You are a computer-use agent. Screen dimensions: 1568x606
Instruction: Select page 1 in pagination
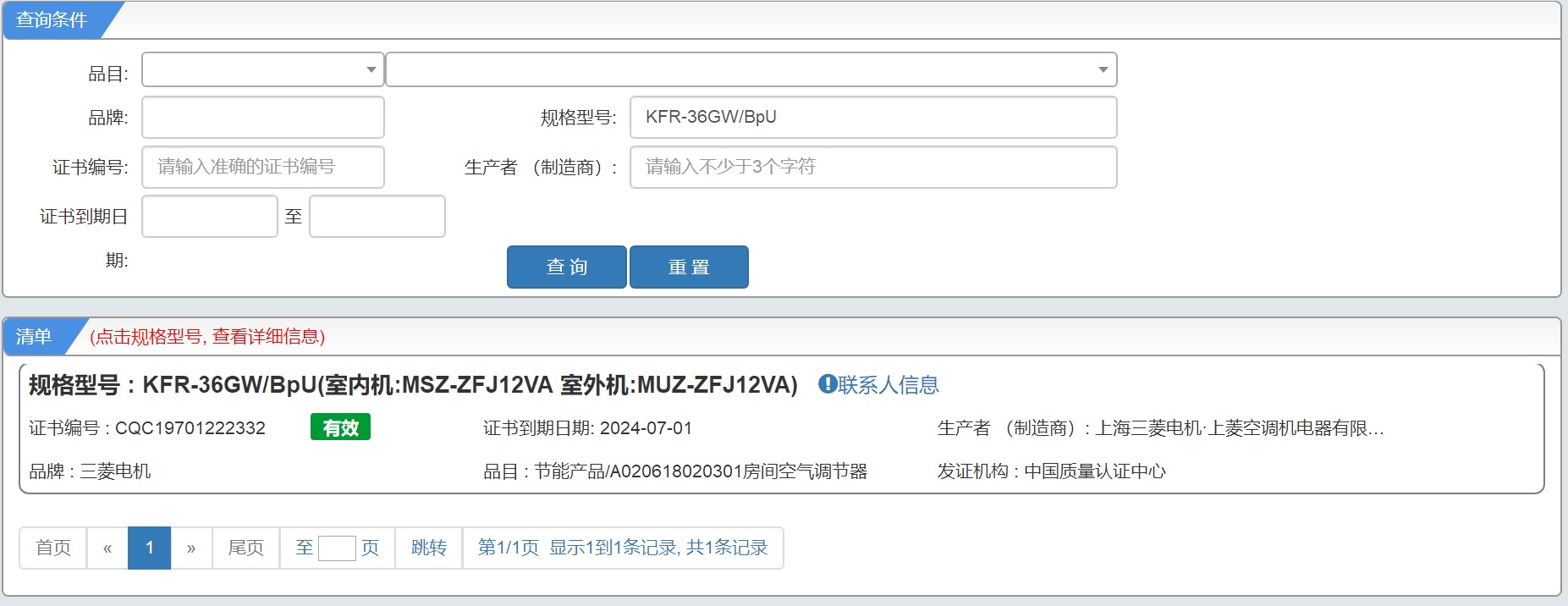[150, 548]
